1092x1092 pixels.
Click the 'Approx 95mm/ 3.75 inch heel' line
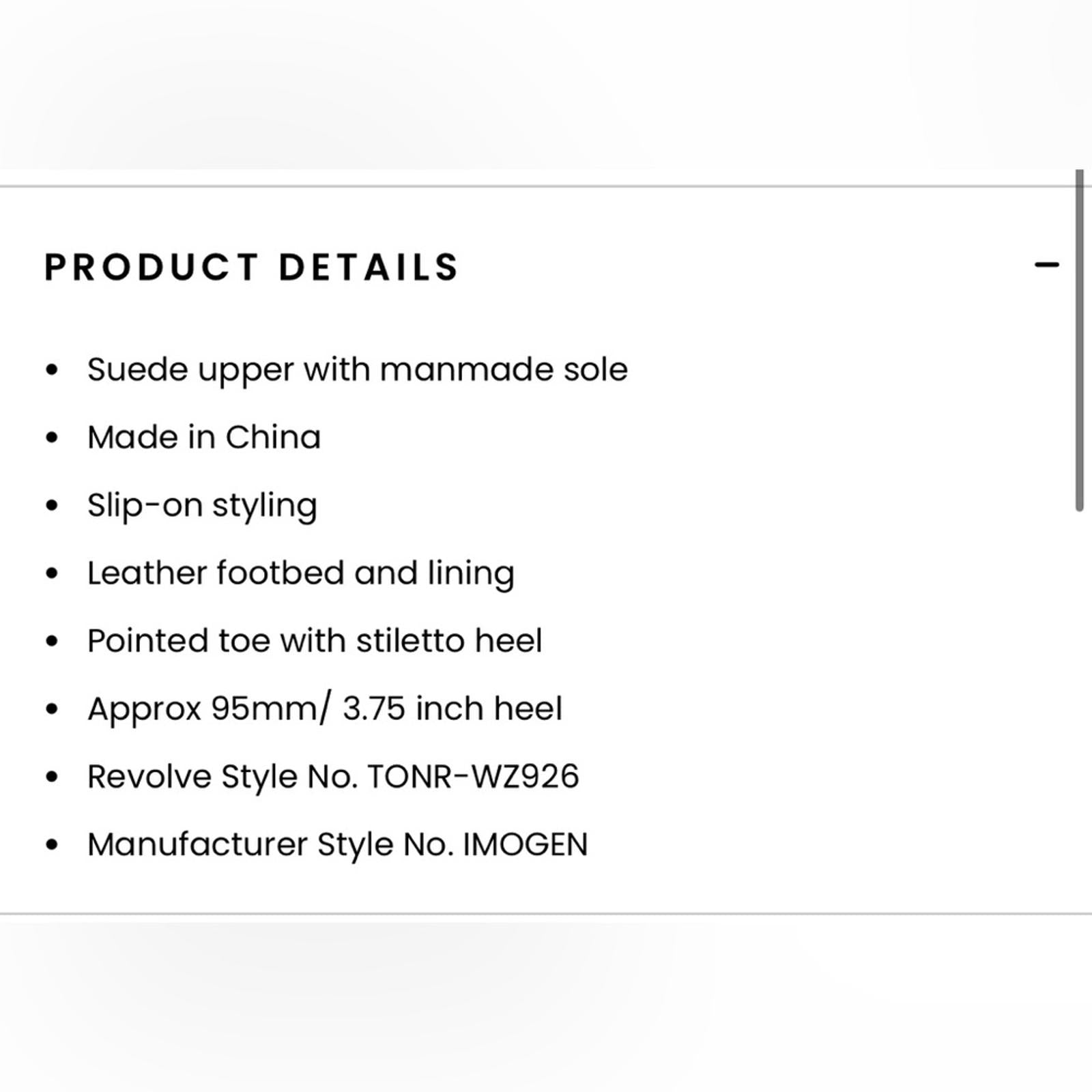pos(325,708)
